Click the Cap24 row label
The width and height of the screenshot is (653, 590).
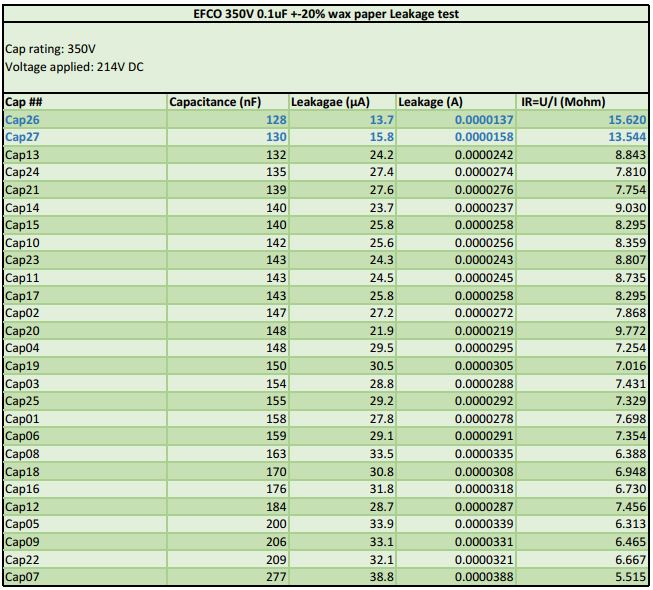point(22,172)
